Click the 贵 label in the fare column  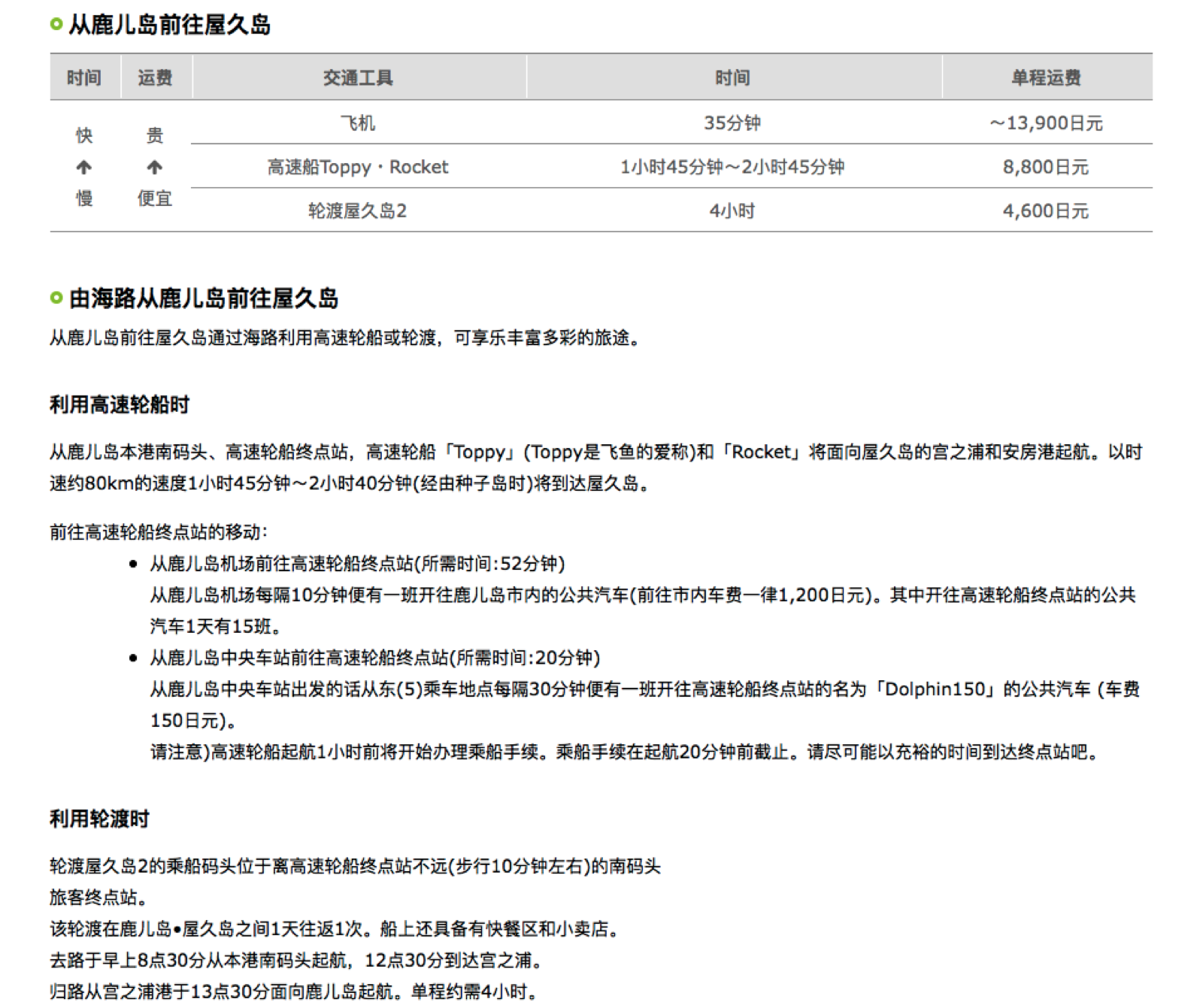pyautogui.click(x=154, y=135)
